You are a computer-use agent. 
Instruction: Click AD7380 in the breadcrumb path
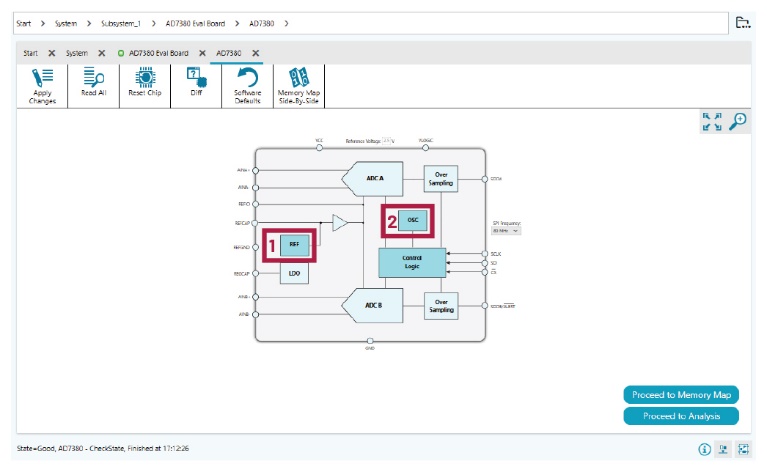coord(262,23)
